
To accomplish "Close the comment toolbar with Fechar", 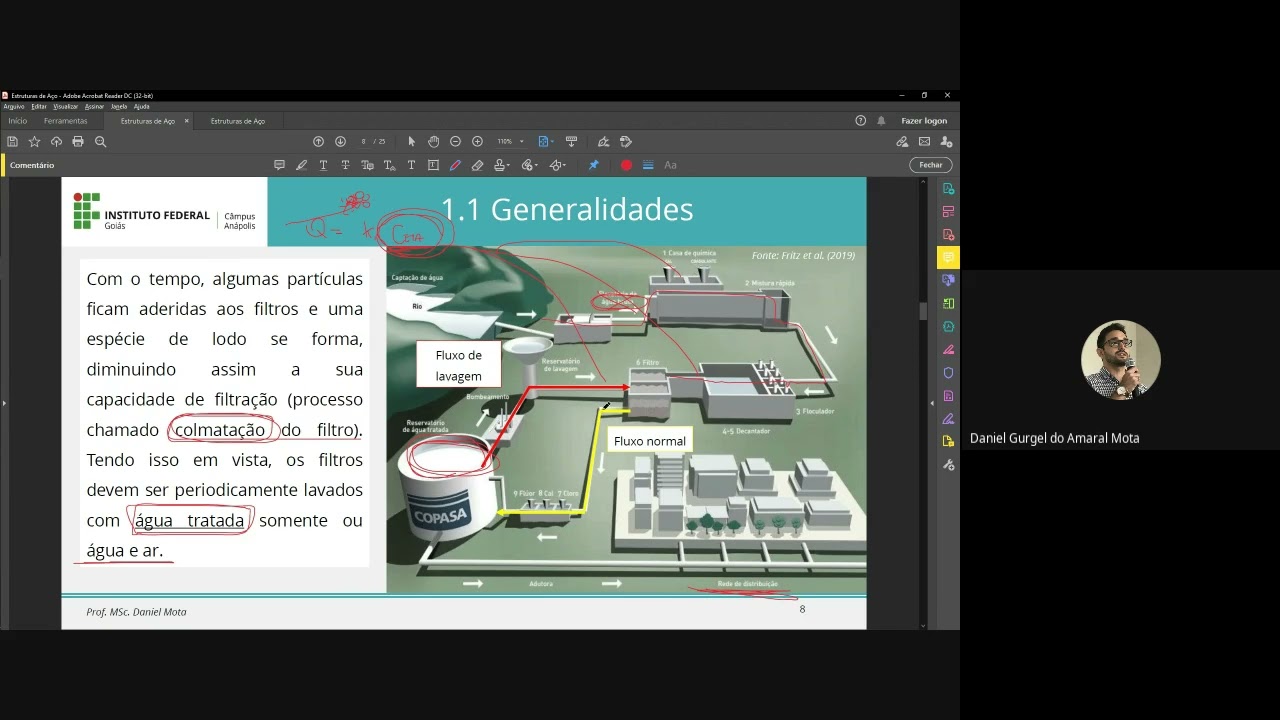I will [x=931, y=165].
